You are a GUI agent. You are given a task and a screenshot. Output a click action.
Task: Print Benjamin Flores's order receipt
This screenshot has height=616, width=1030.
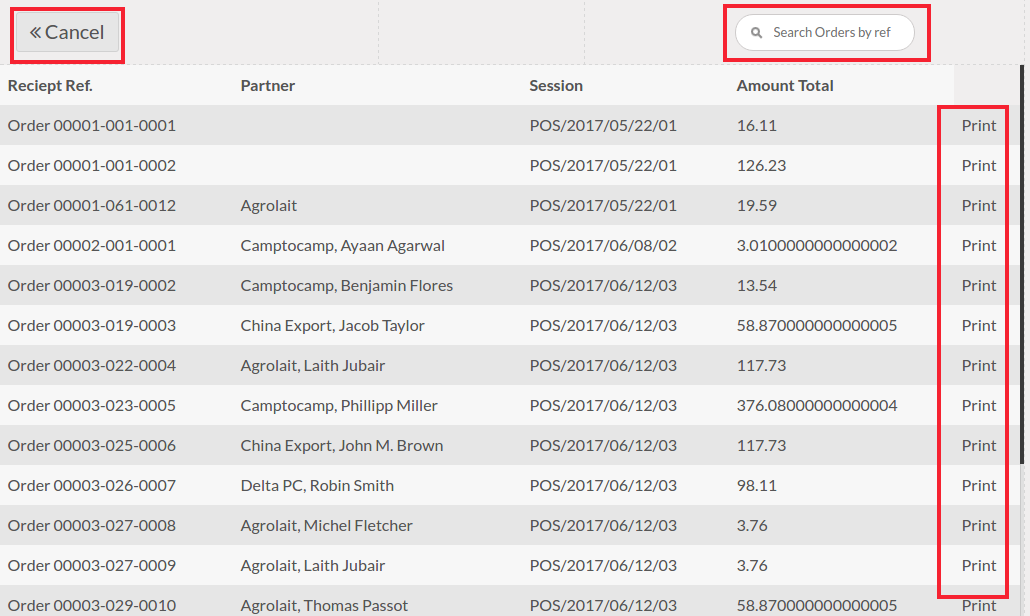click(979, 286)
